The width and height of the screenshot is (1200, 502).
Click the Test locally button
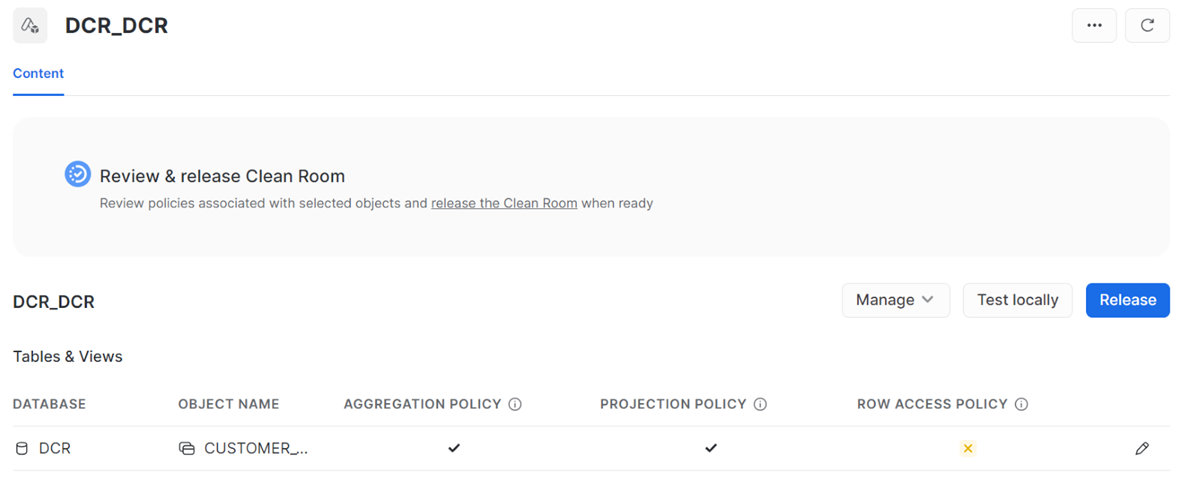tap(1017, 300)
